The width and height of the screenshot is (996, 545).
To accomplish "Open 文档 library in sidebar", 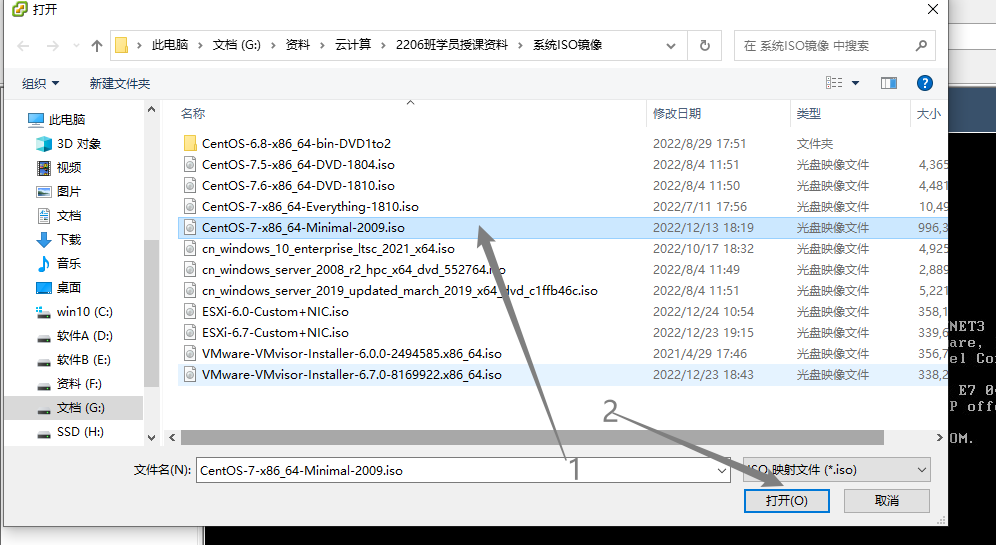I will 69,215.
